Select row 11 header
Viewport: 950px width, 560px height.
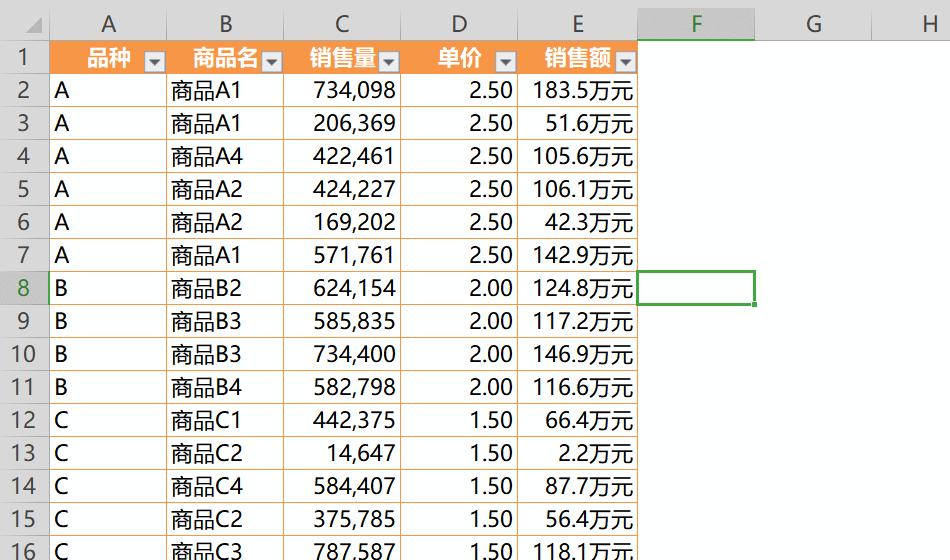click(x=24, y=387)
